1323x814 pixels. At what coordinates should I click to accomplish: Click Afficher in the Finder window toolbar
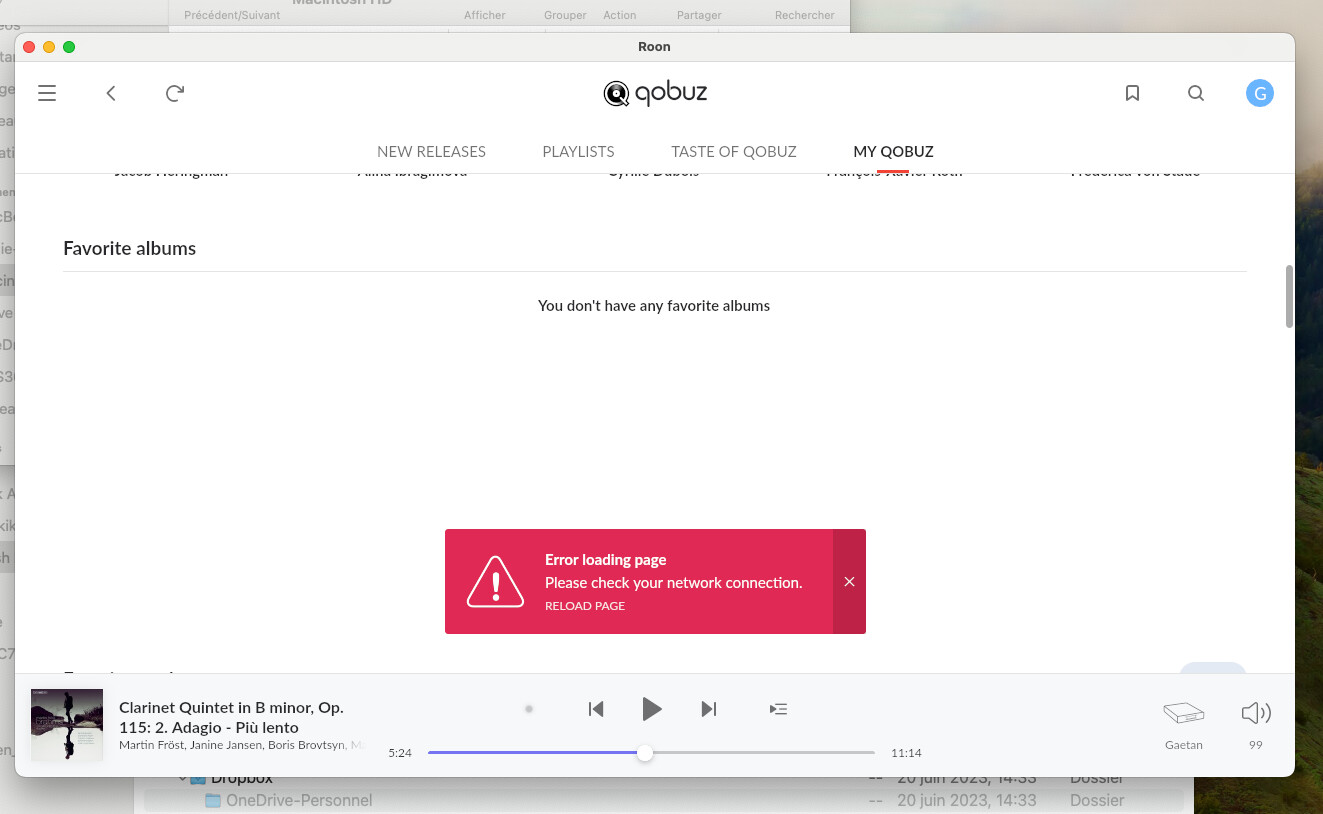(485, 15)
